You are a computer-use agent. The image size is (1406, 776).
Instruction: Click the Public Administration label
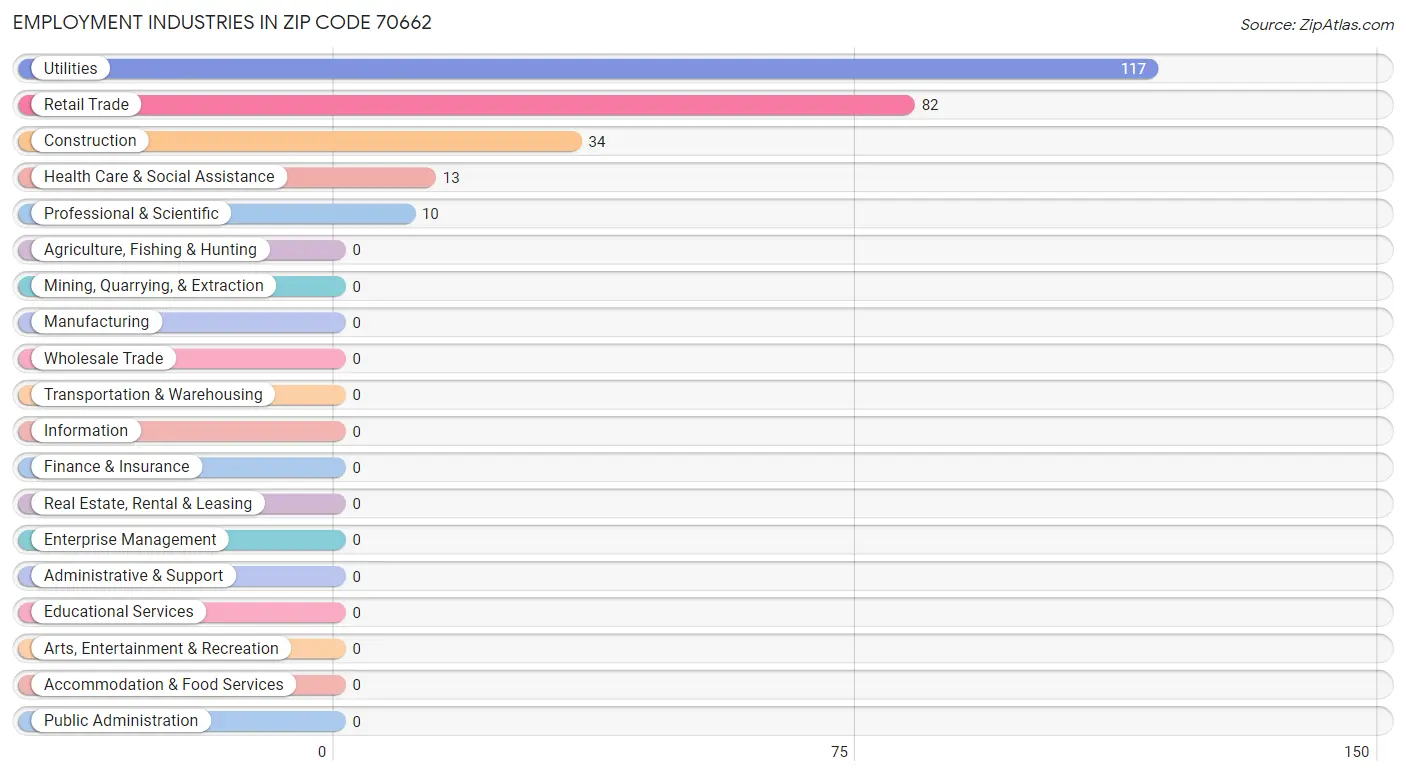click(x=121, y=720)
